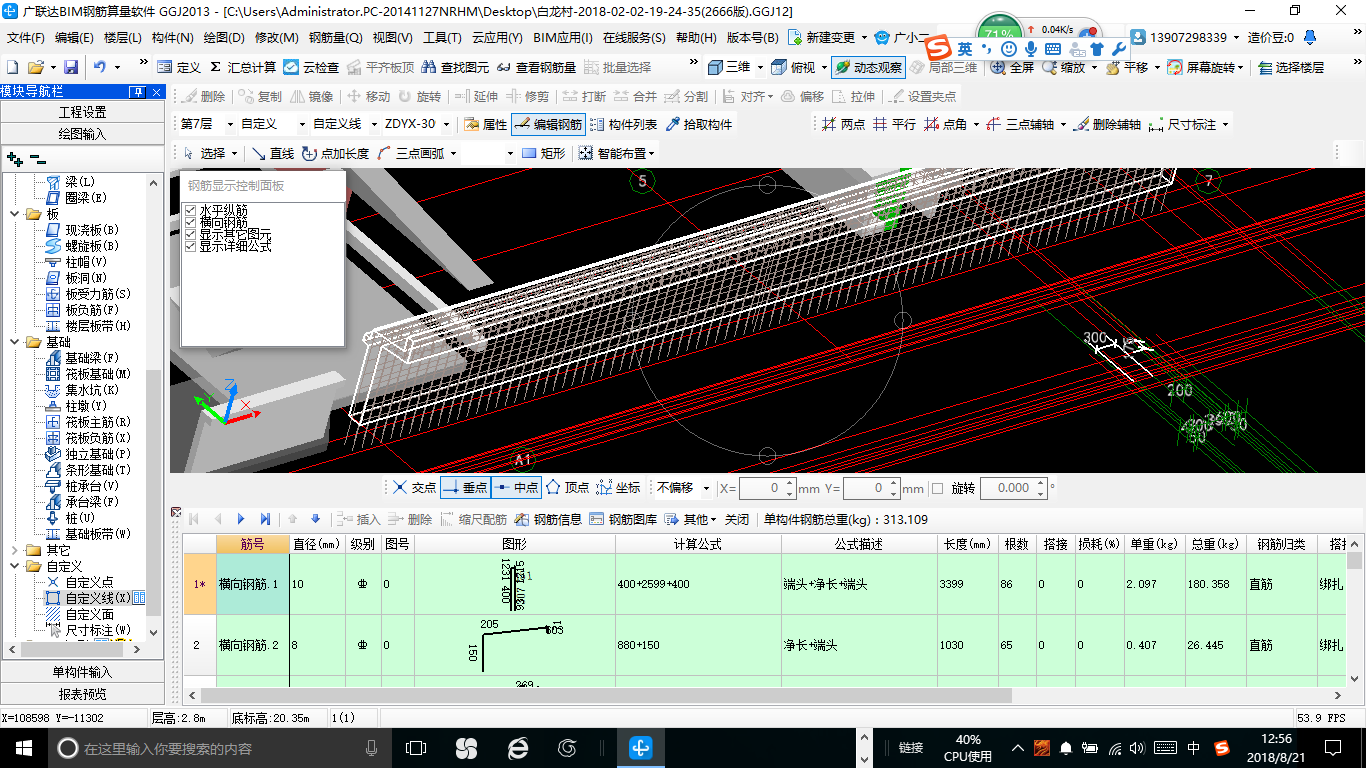Toggle 中点 midpoint snap

(x=516, y=488)
